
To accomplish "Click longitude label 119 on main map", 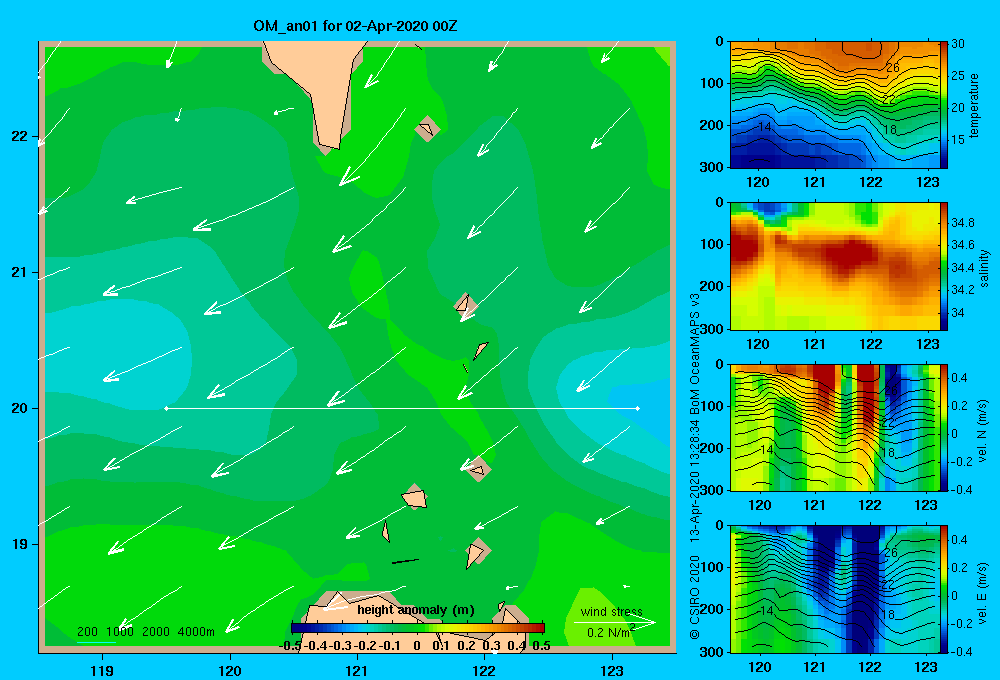I will (x=102, y=670).
